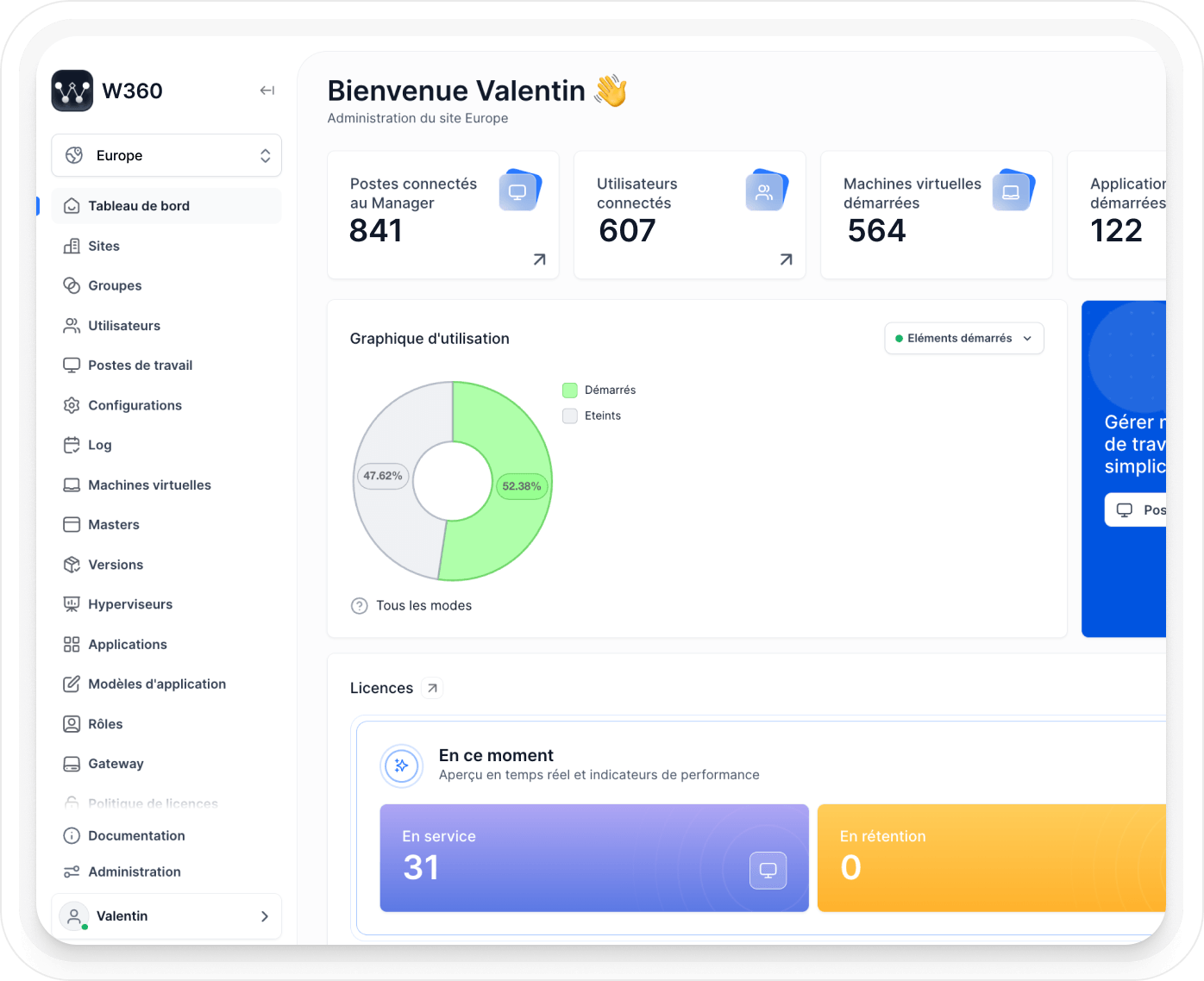
Task: Open the Europe site selector dropdown
Action: (x=166, y=155)
